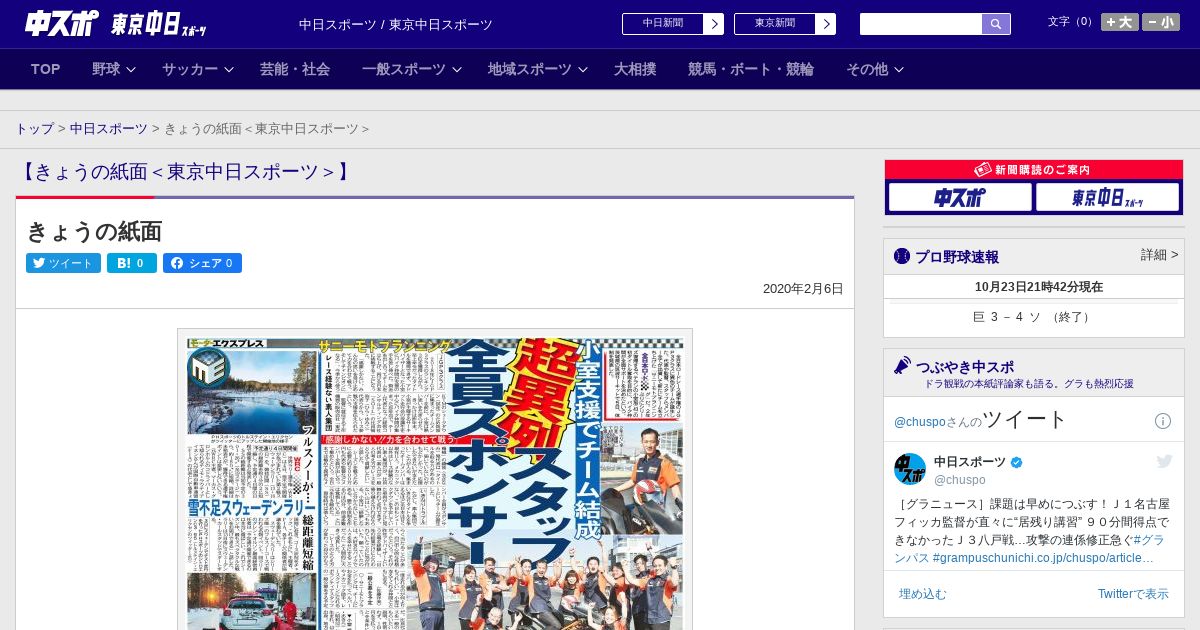Increase font size with 大 button
The height and width of the screenshot is (630, 1200).
click(1120, 22)
